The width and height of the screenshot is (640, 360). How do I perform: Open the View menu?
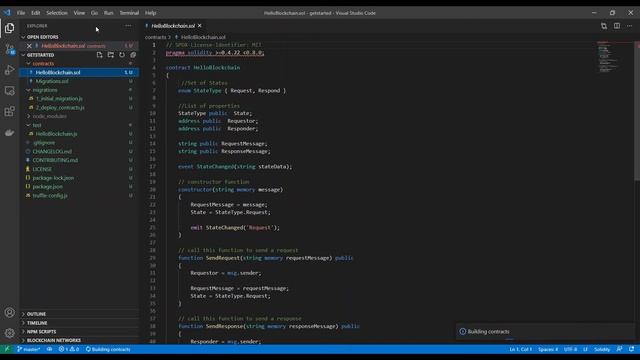coord(79,13)
